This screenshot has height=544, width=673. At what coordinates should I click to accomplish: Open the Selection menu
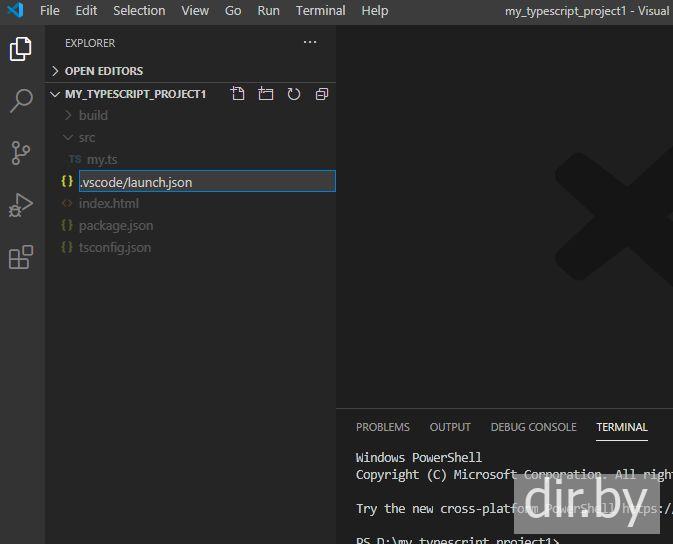[139, 11]
